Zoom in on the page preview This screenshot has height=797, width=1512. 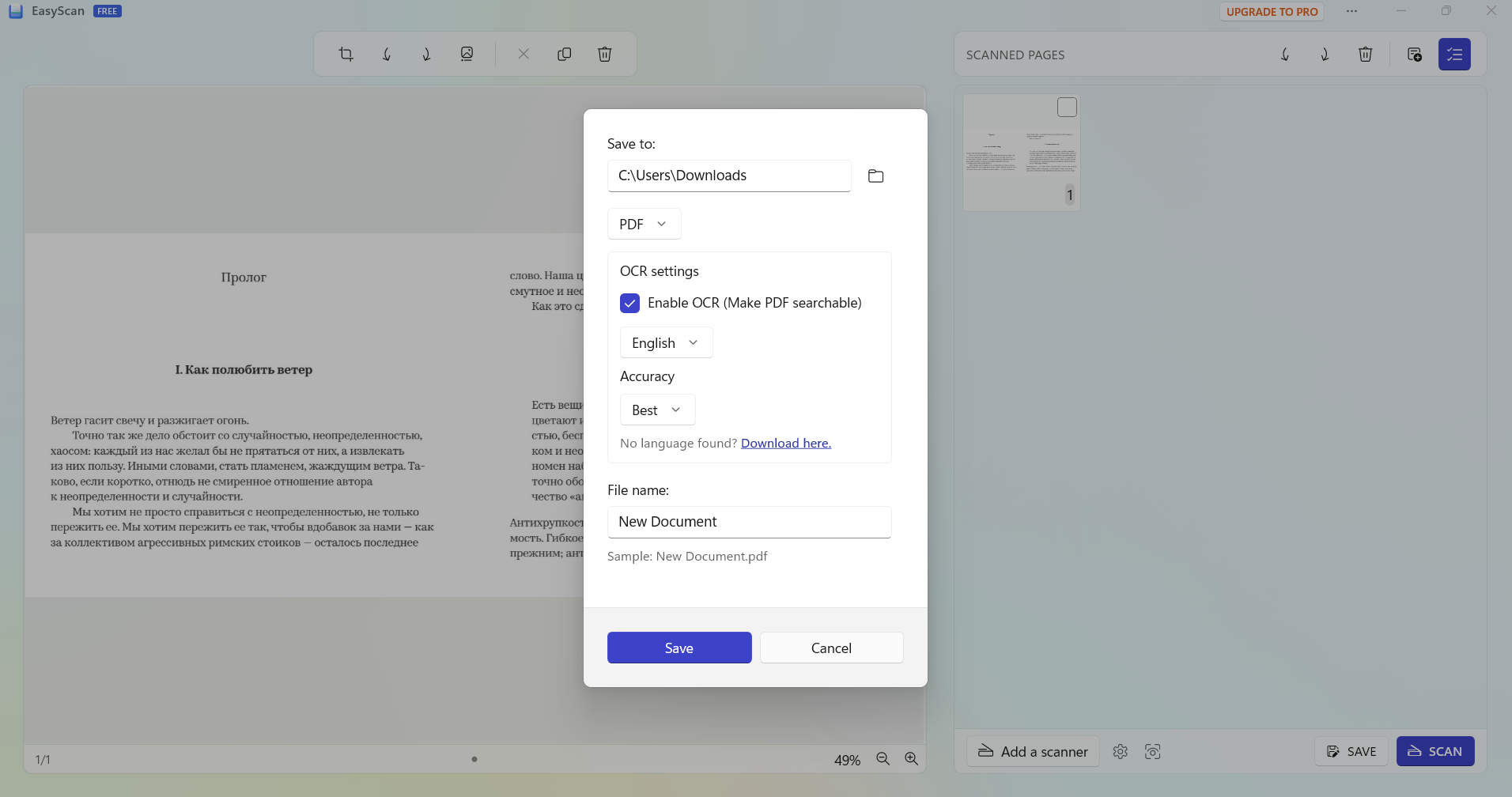tap(911, 759)
